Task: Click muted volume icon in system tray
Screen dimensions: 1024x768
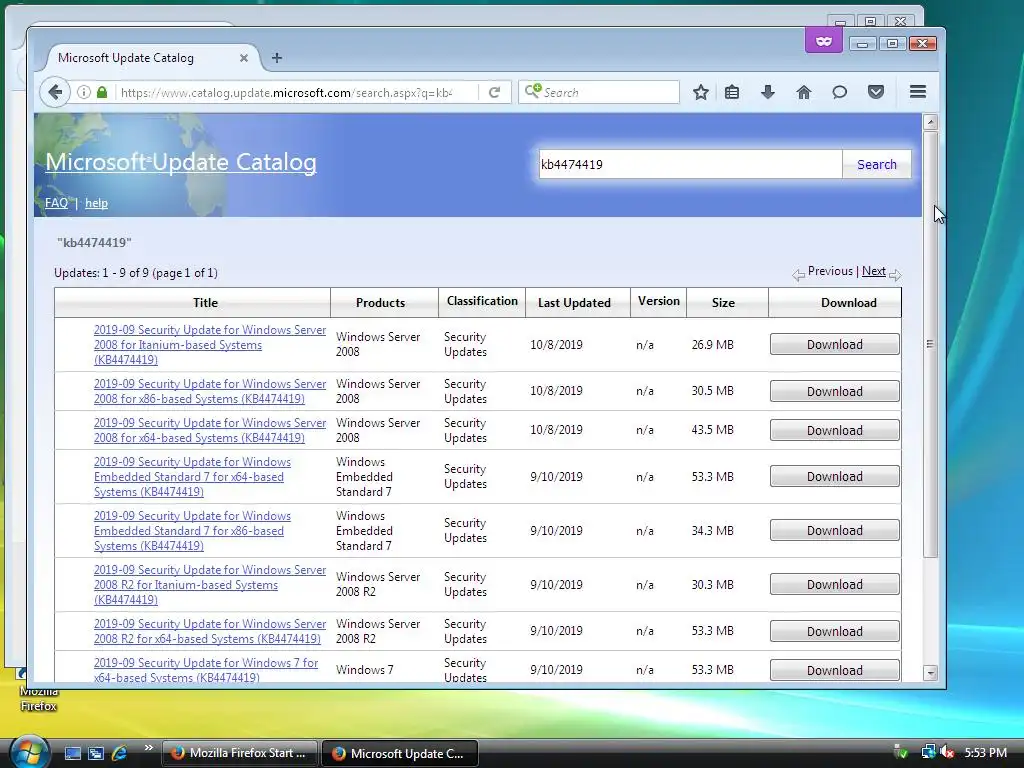Action: (947, 752)
